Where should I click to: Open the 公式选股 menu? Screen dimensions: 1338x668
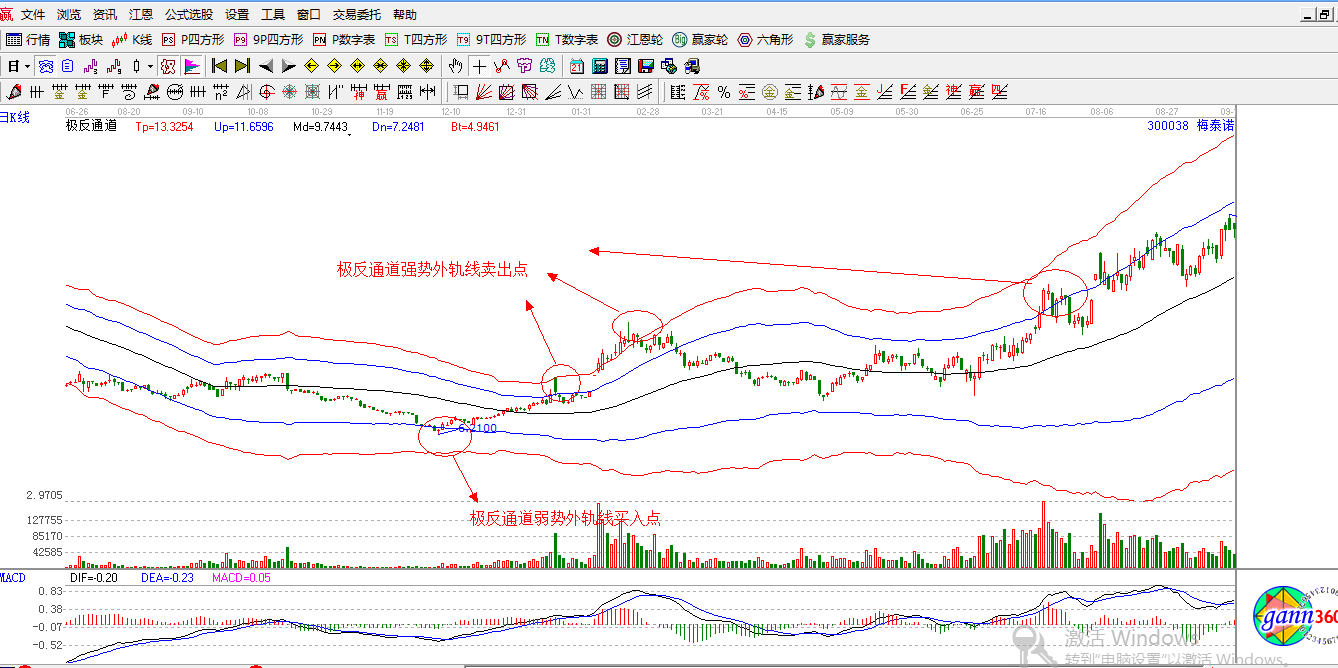click(188, 15)
